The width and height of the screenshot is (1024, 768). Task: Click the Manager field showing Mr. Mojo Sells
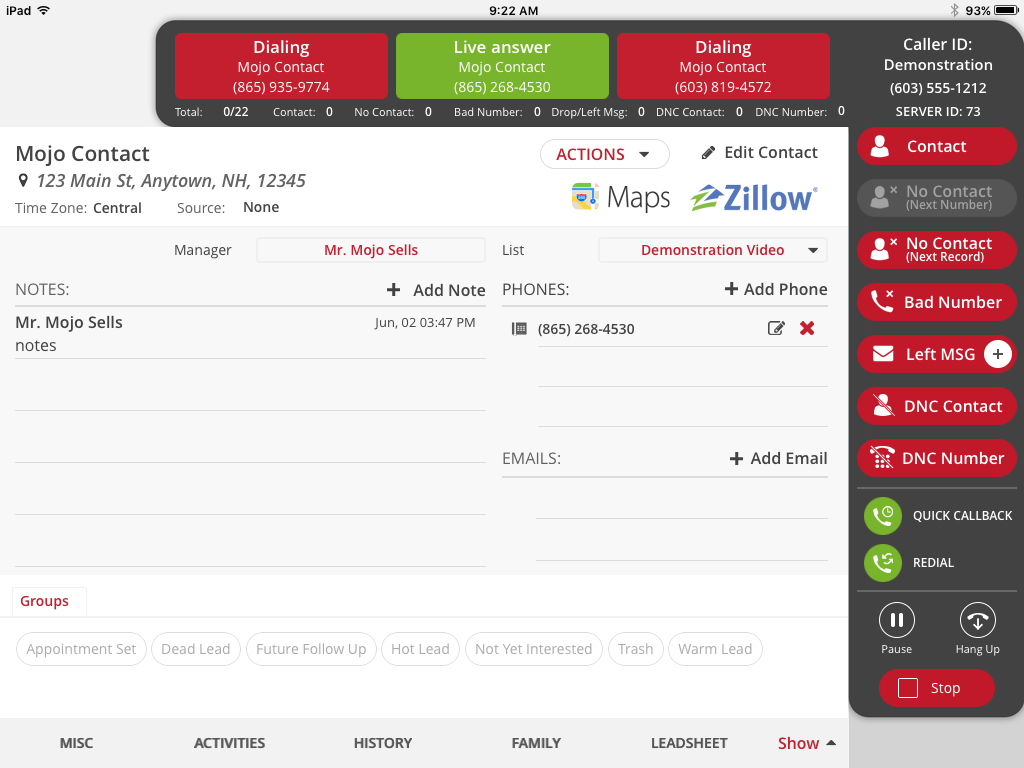tap(370, 249)
